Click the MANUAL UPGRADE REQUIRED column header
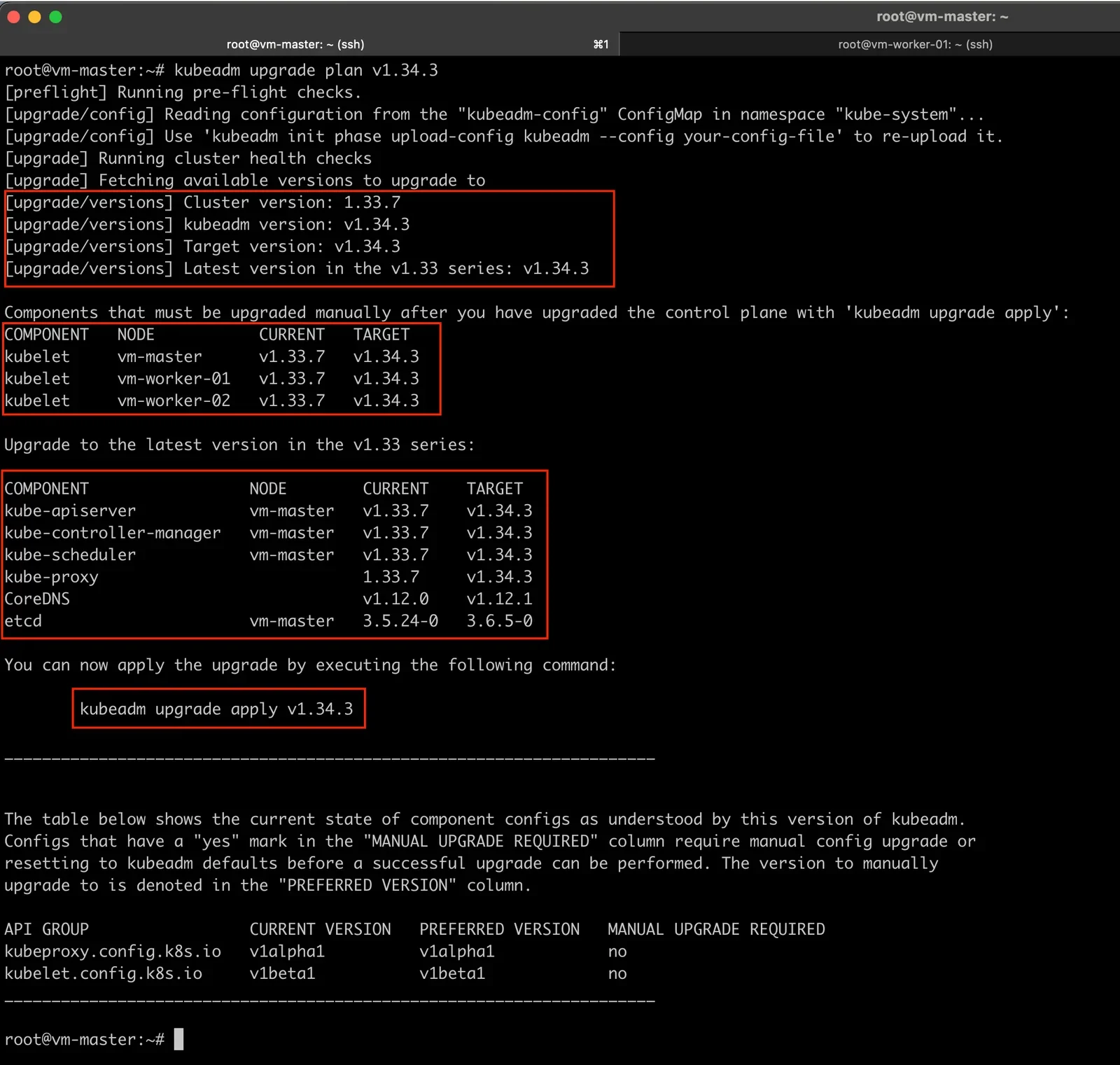This screenshot has height=1065, width=1120. click(x=716, y=929)
